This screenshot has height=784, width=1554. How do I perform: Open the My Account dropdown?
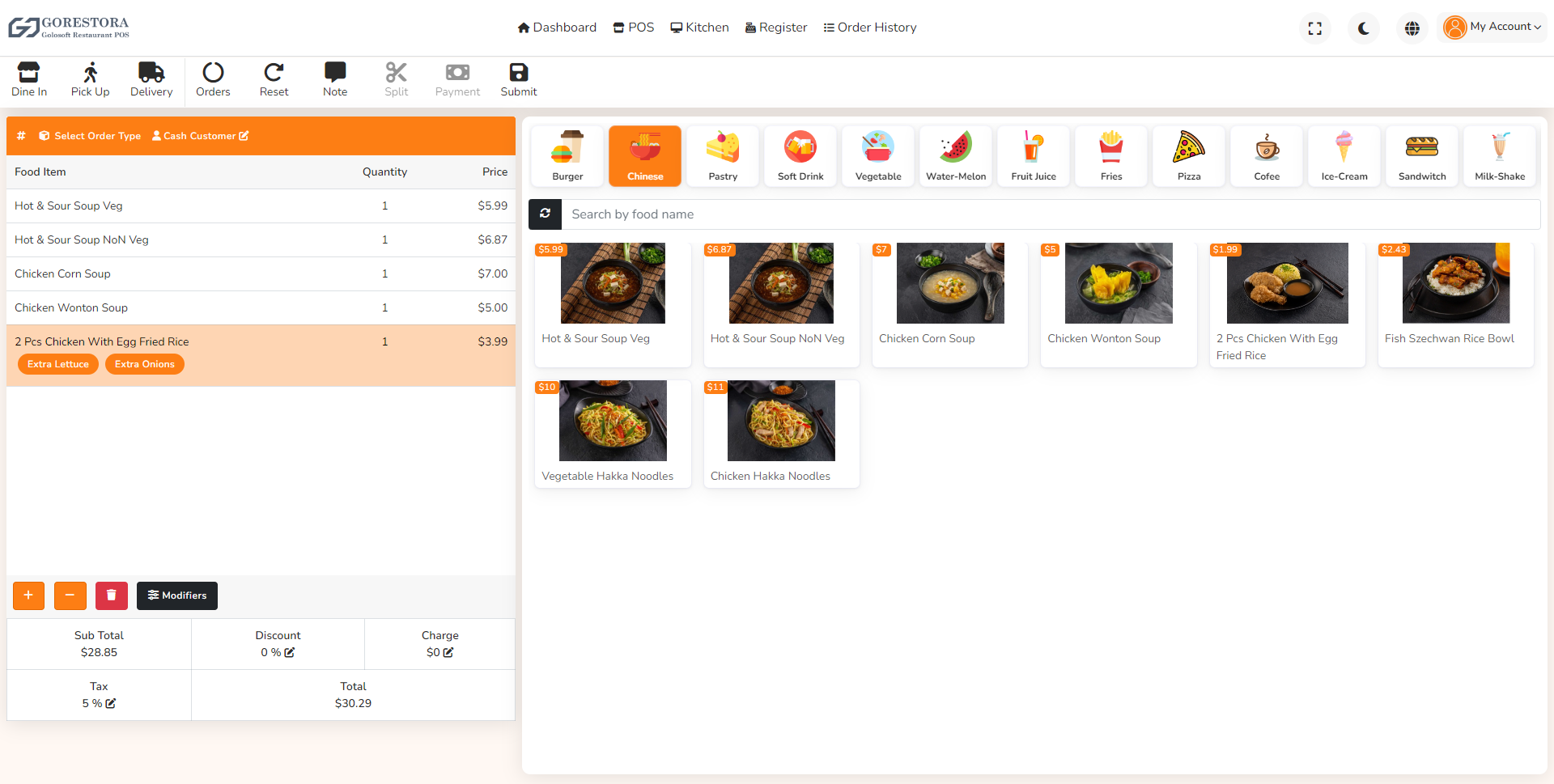[x=1492, y=27]
